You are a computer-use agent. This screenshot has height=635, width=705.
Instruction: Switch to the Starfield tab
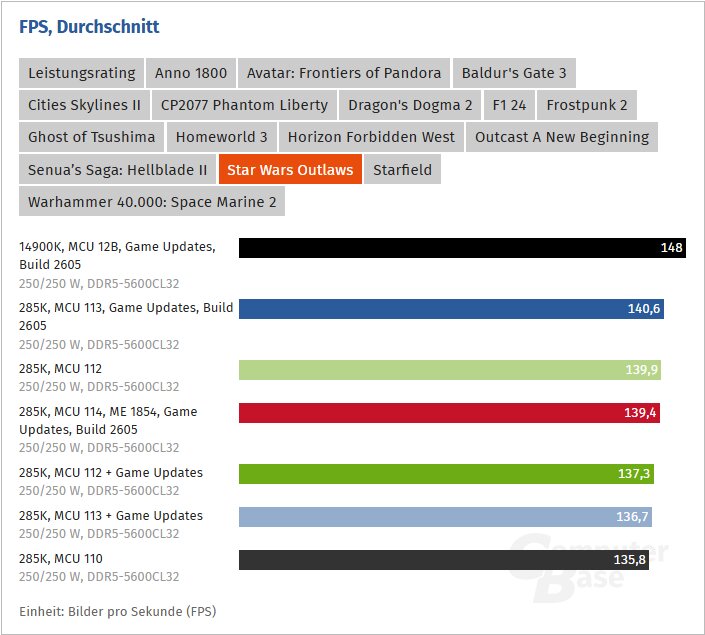click(x=402, y=169)
